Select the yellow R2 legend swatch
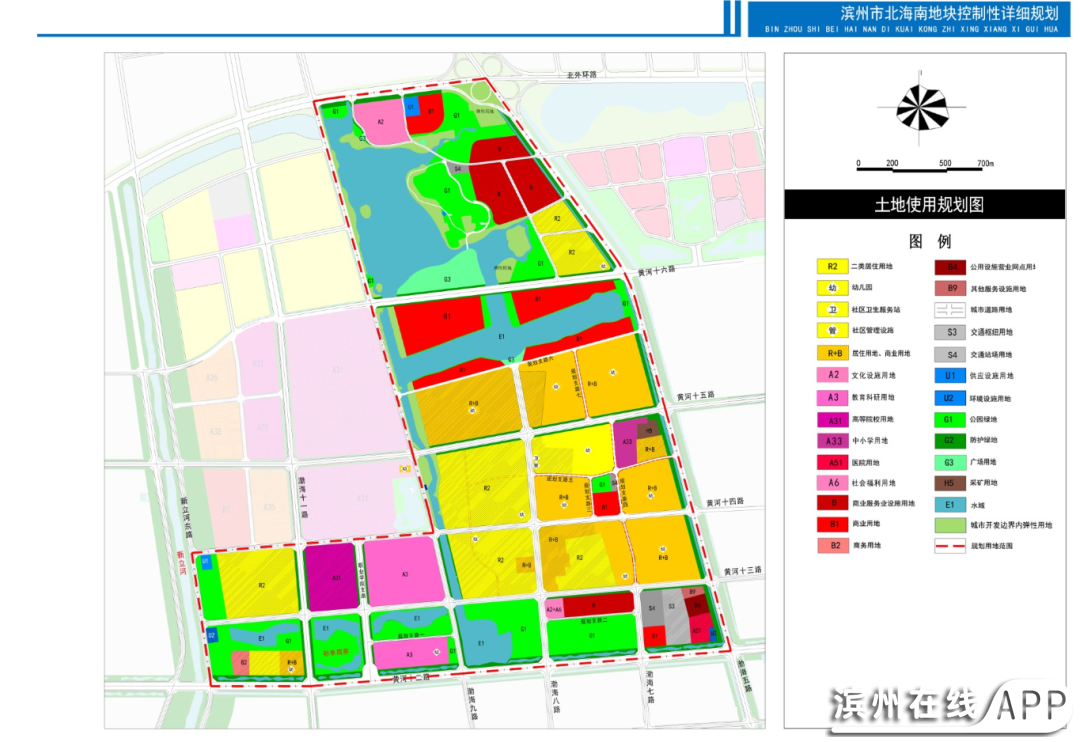Image resolution: width=1080 pixels, height=742 pixels. [x=832, y=266]
